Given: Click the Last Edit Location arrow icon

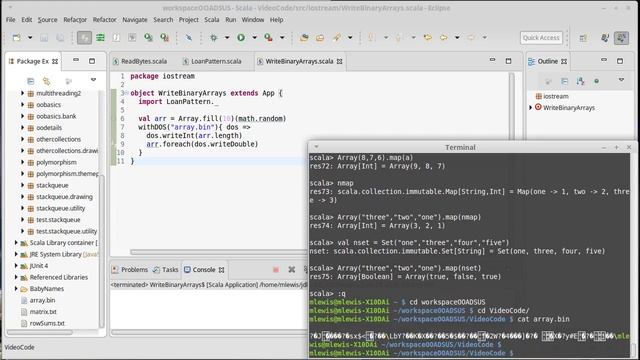Looking at the screenshot, I should point(427,38).
